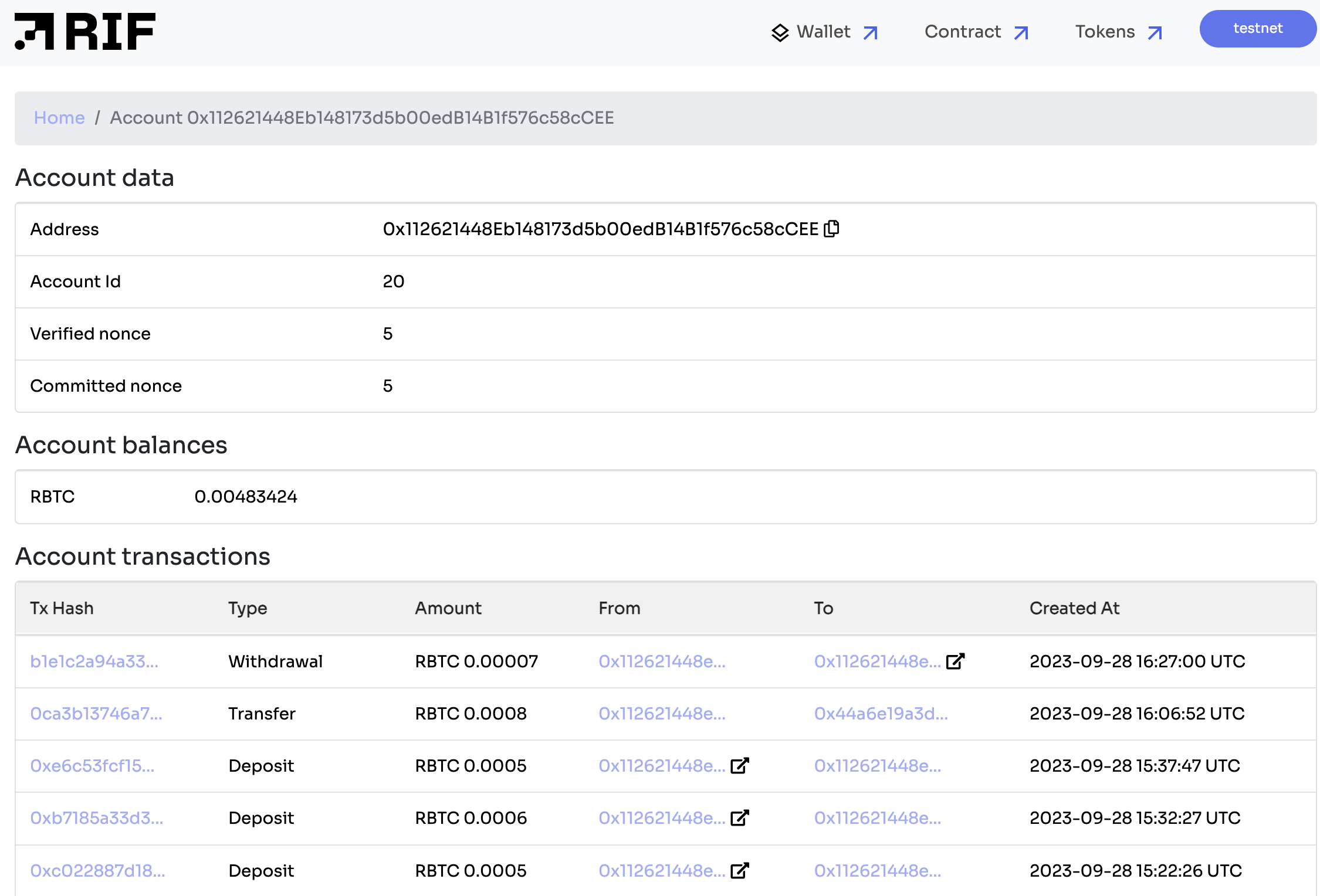This screenshot has width=1320, height=896.
Task: Click the Verified nonce label
Action: (x=90, y=334)
